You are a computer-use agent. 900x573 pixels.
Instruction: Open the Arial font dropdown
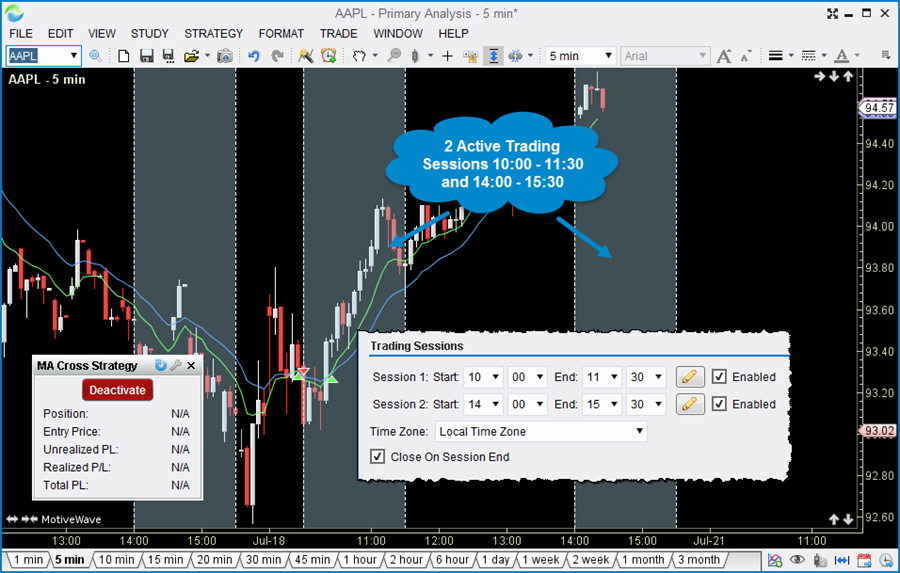tap(702, 56)
